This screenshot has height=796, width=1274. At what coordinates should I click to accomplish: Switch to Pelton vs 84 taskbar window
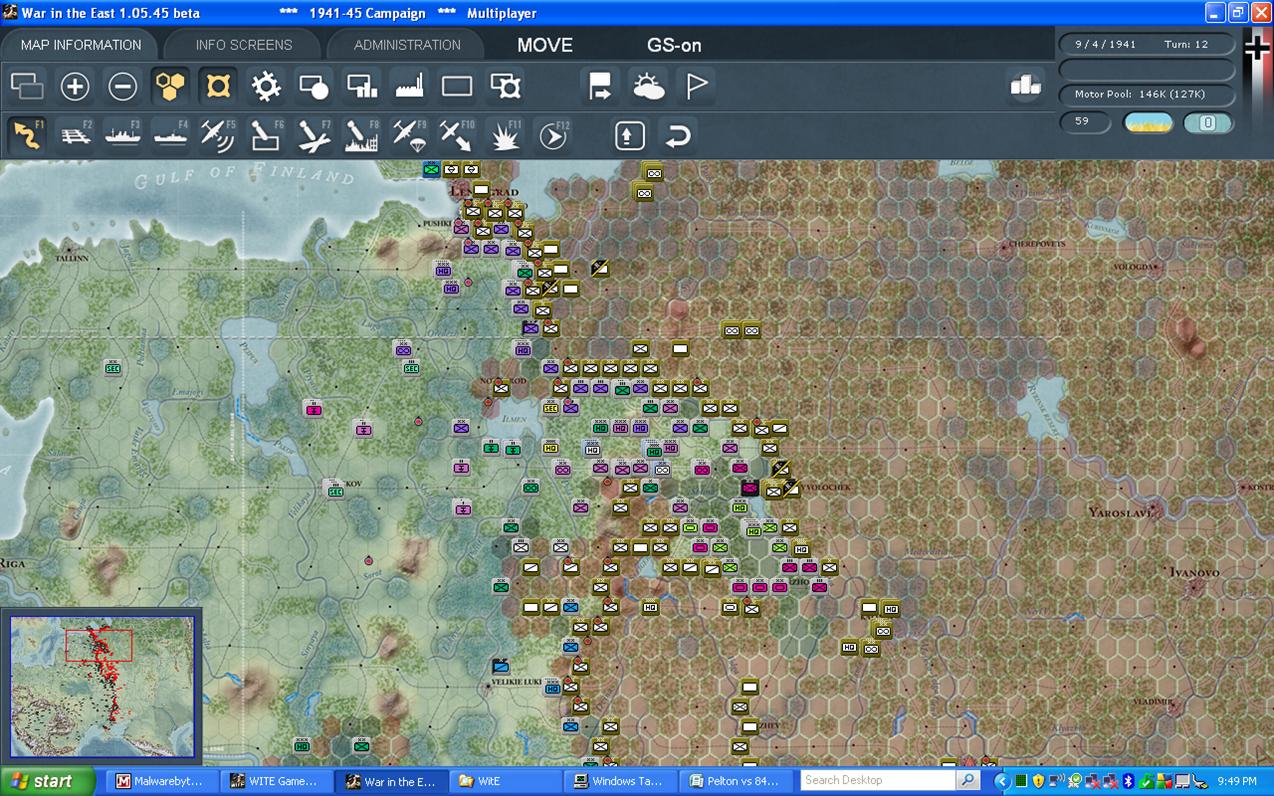tap(733, 781)
